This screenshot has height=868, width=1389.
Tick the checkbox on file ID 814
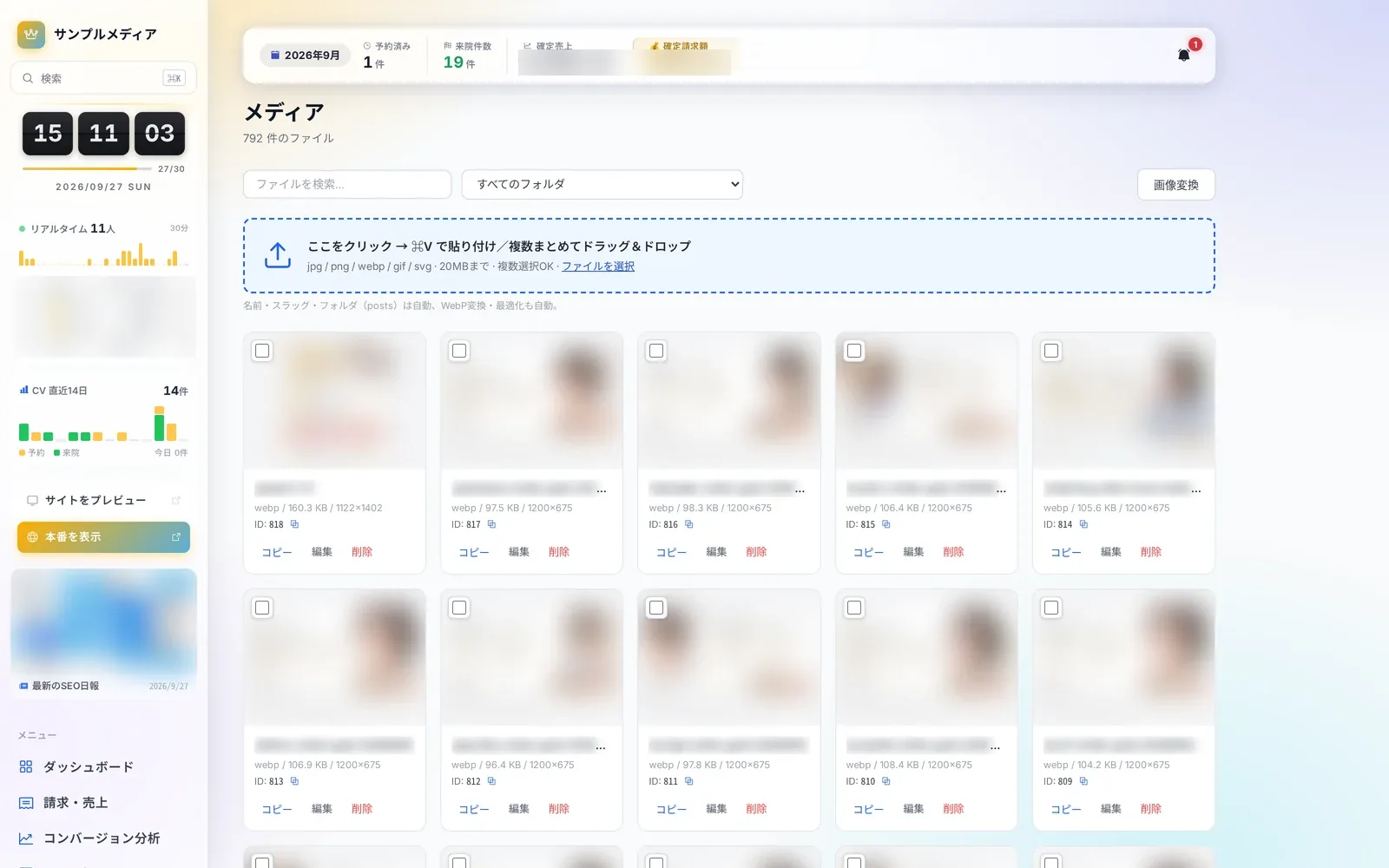(1051, 351)
